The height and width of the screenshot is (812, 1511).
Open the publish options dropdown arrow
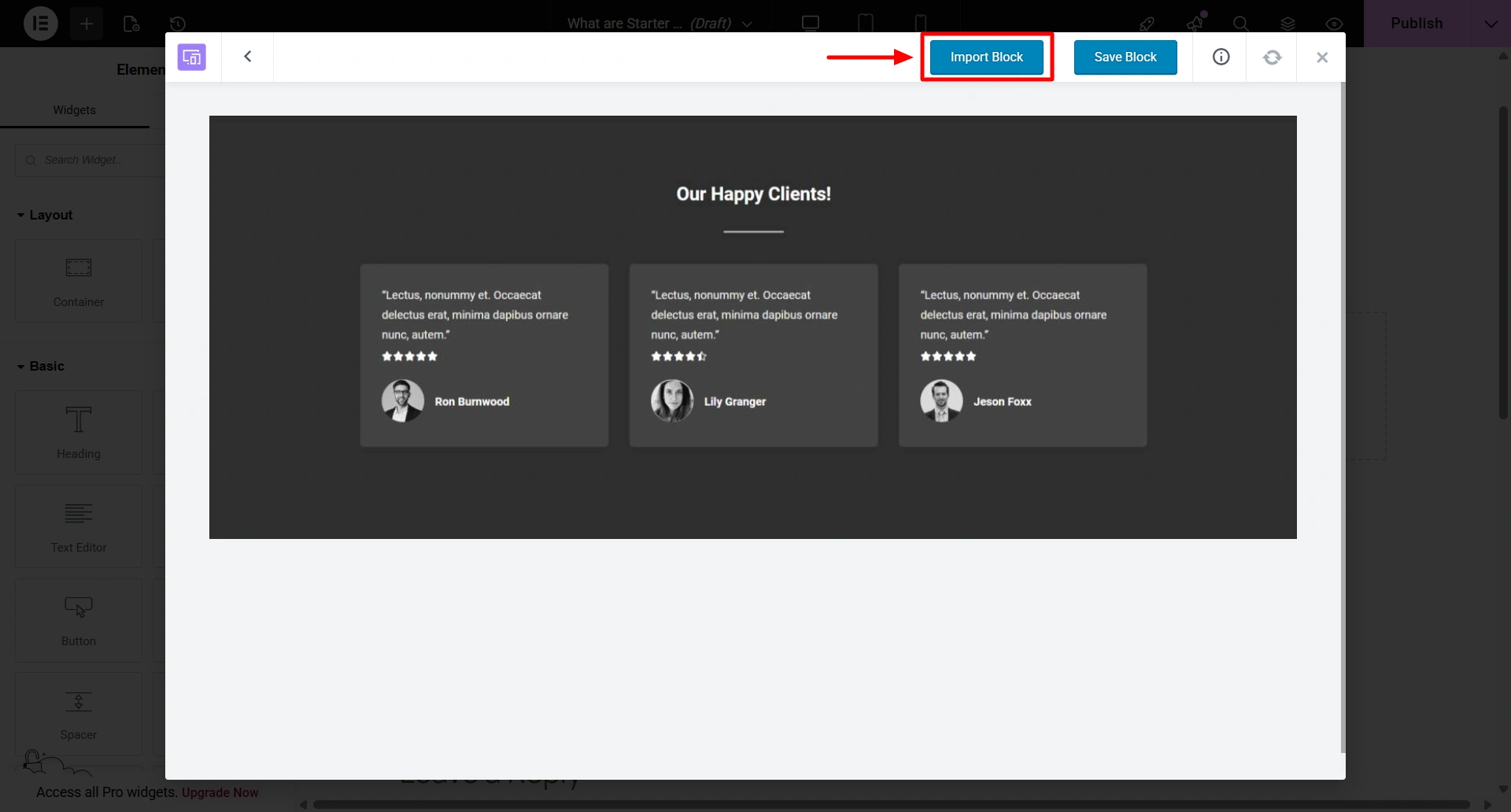pos(1491,24)
